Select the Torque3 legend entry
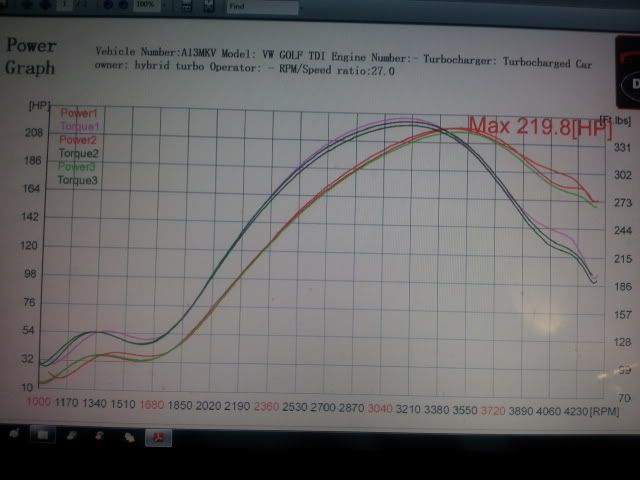 pos(78,180)
